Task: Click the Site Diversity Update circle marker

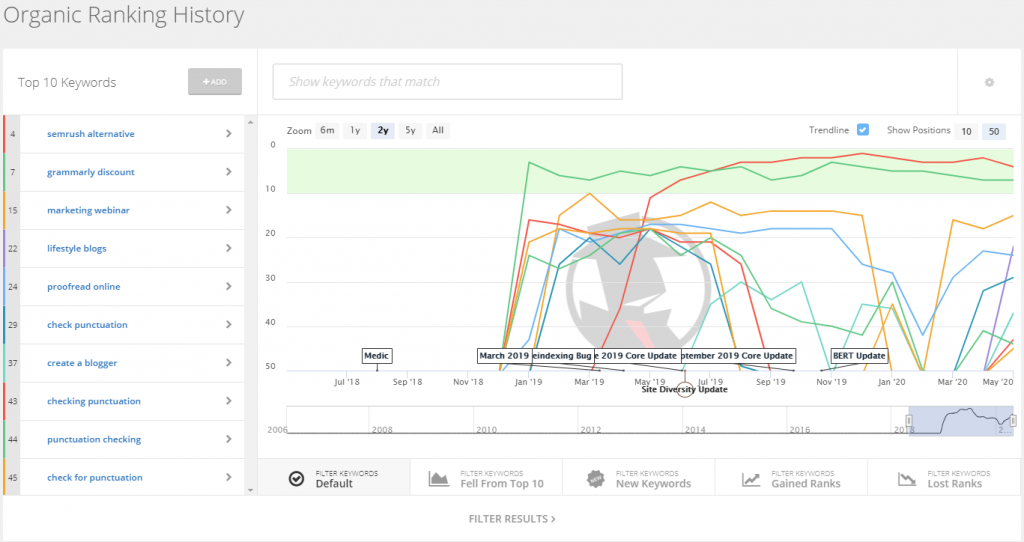Action: [x=685, y=389]
